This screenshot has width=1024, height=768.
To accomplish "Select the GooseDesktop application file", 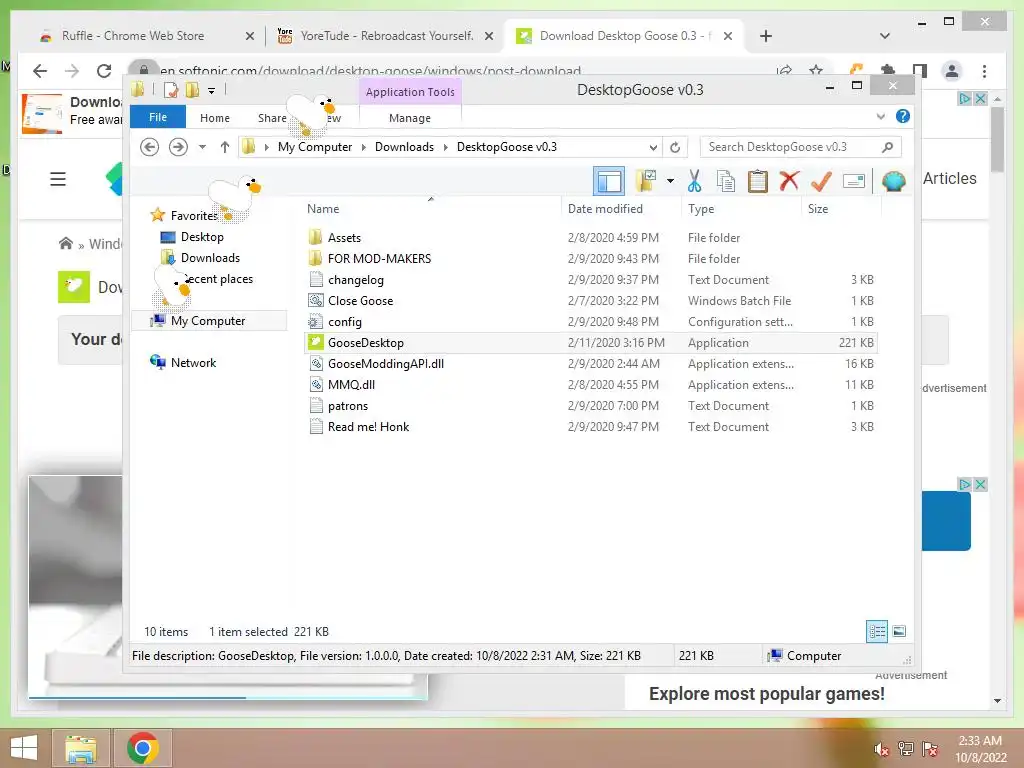I will coord(366,343).
